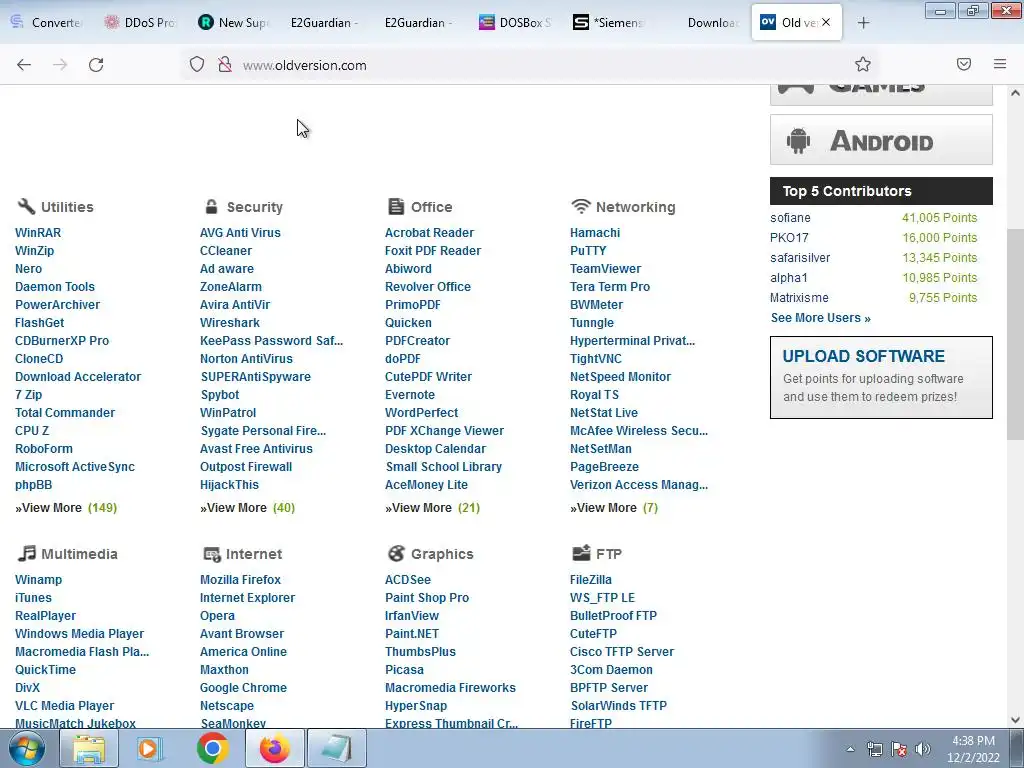
Task: Open the Firefox hamburger menu
Action: 1000,64
